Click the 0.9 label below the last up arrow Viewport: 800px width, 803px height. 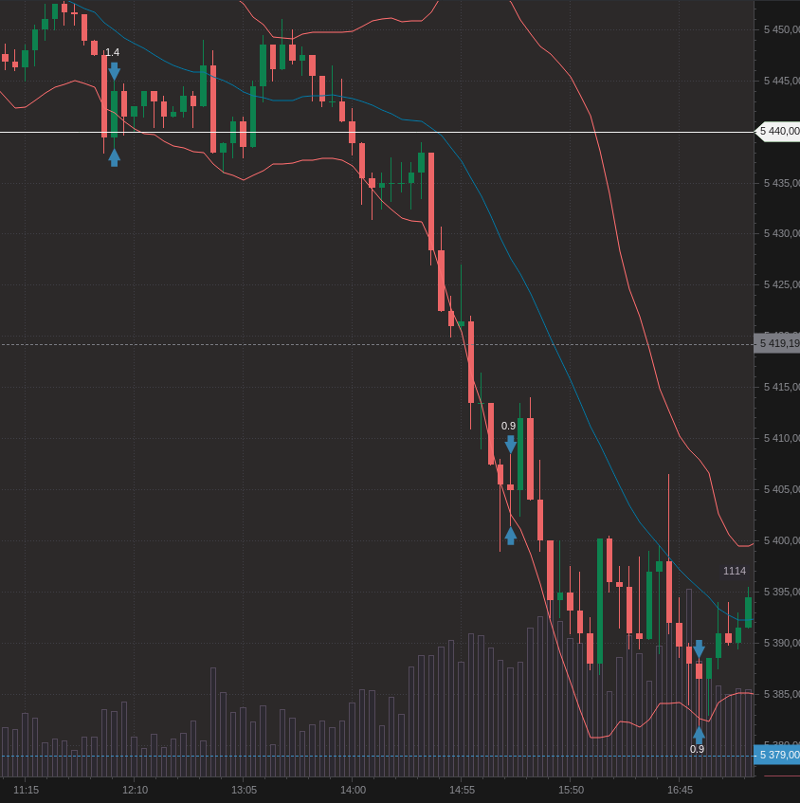[697, 749]
